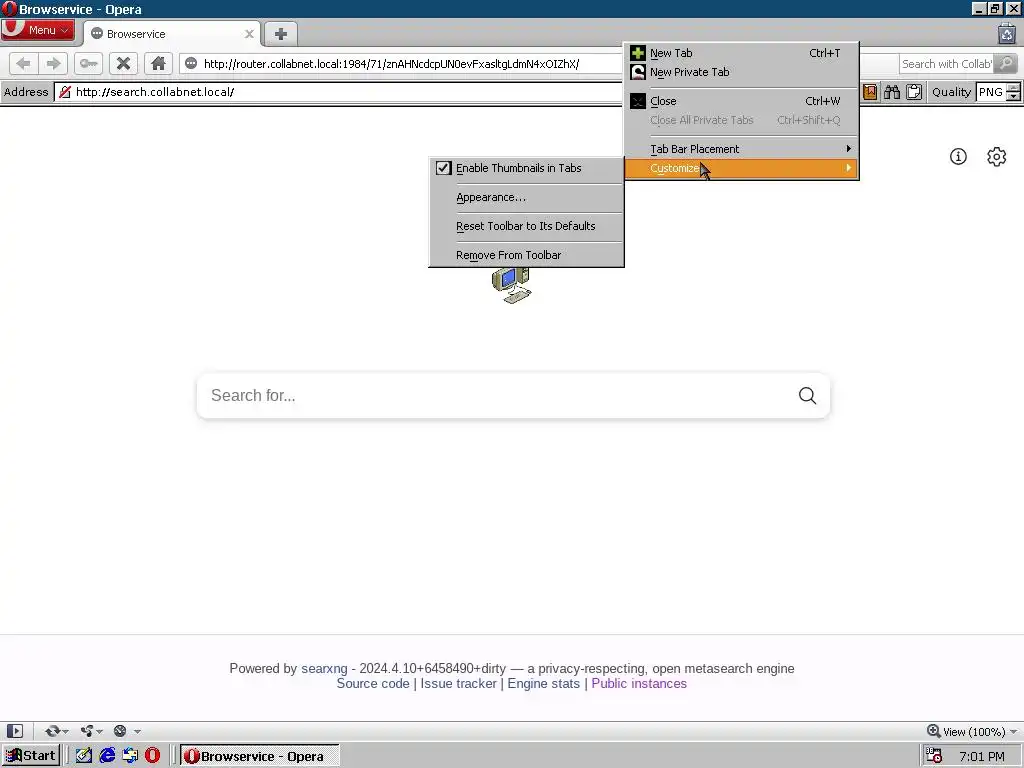Open Appearance... from the submenu
Image resolution: width=1024 pixels, height=768 pixels.
[x=526, y=197]
